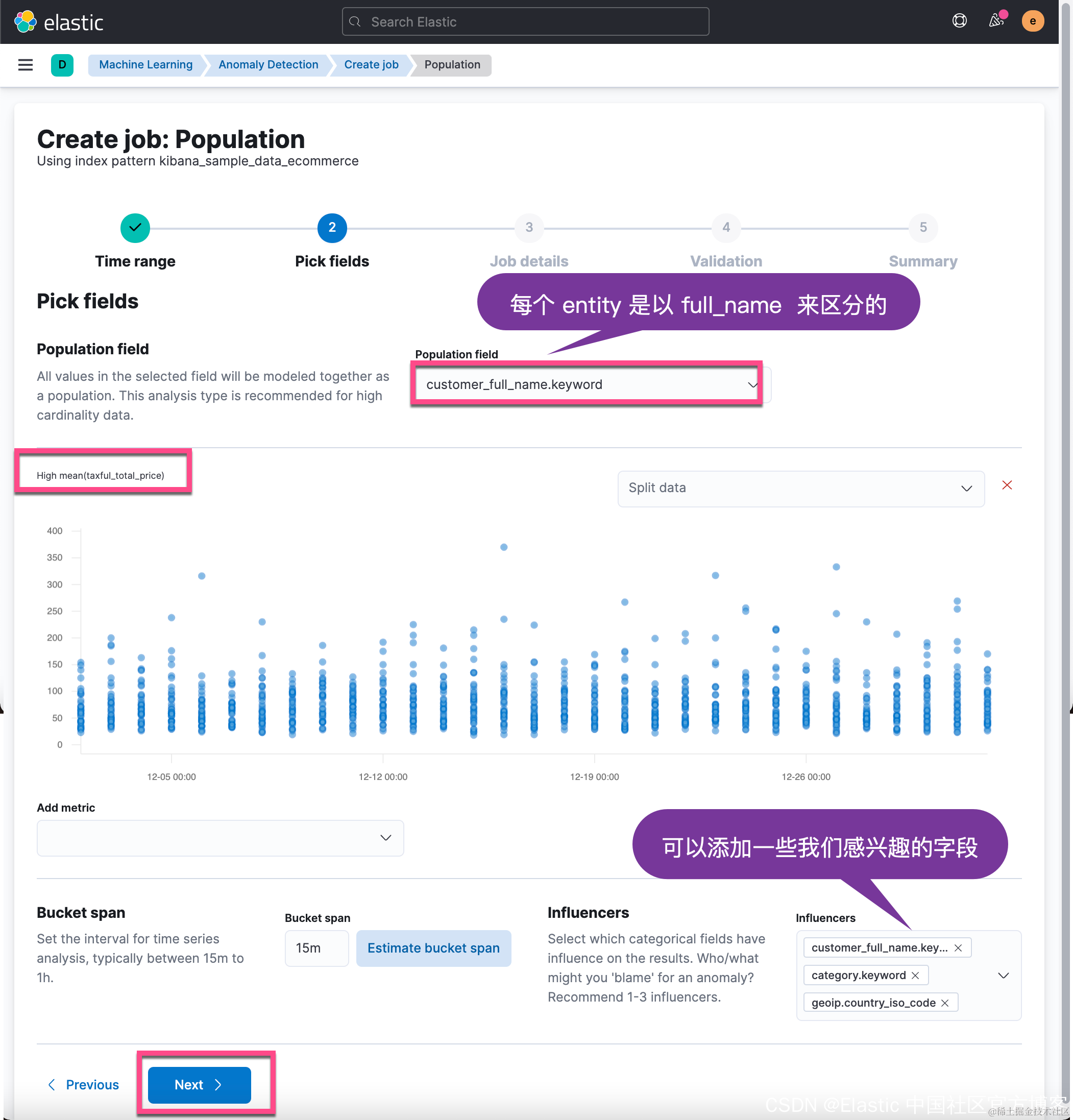Open the hamburger navigation menu

coord(25,64)
